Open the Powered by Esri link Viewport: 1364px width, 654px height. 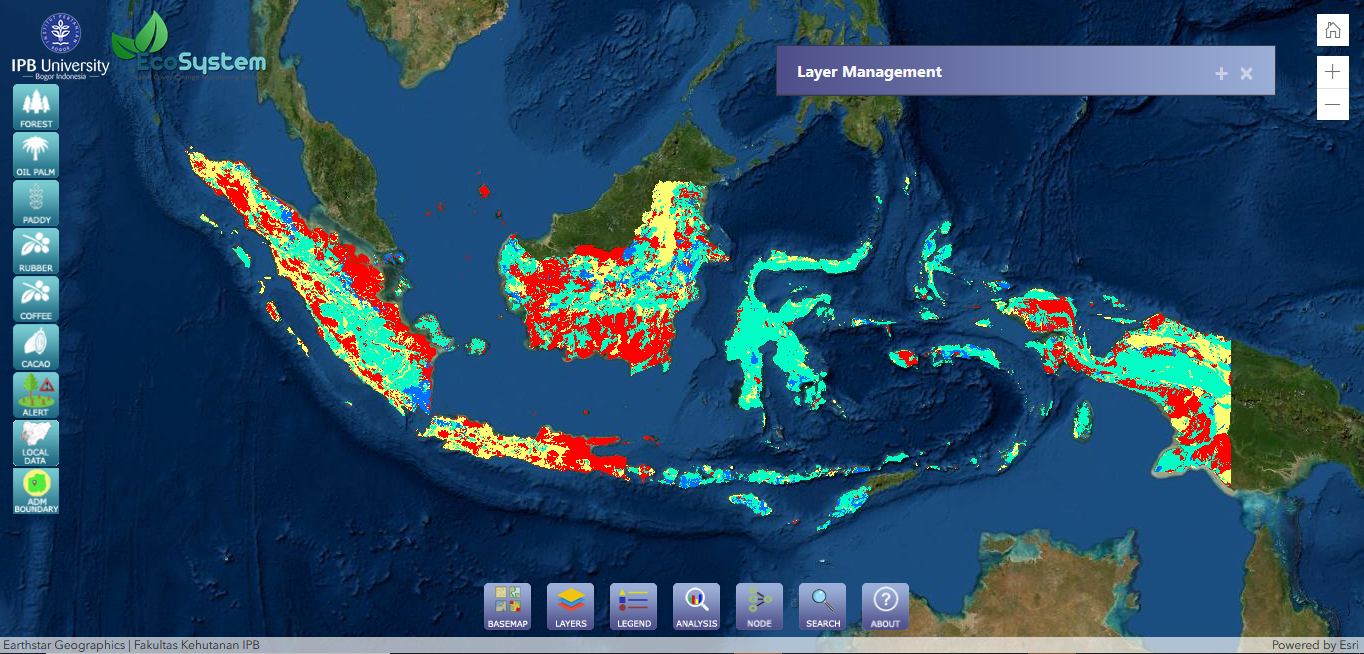[x=1315, y=645]
